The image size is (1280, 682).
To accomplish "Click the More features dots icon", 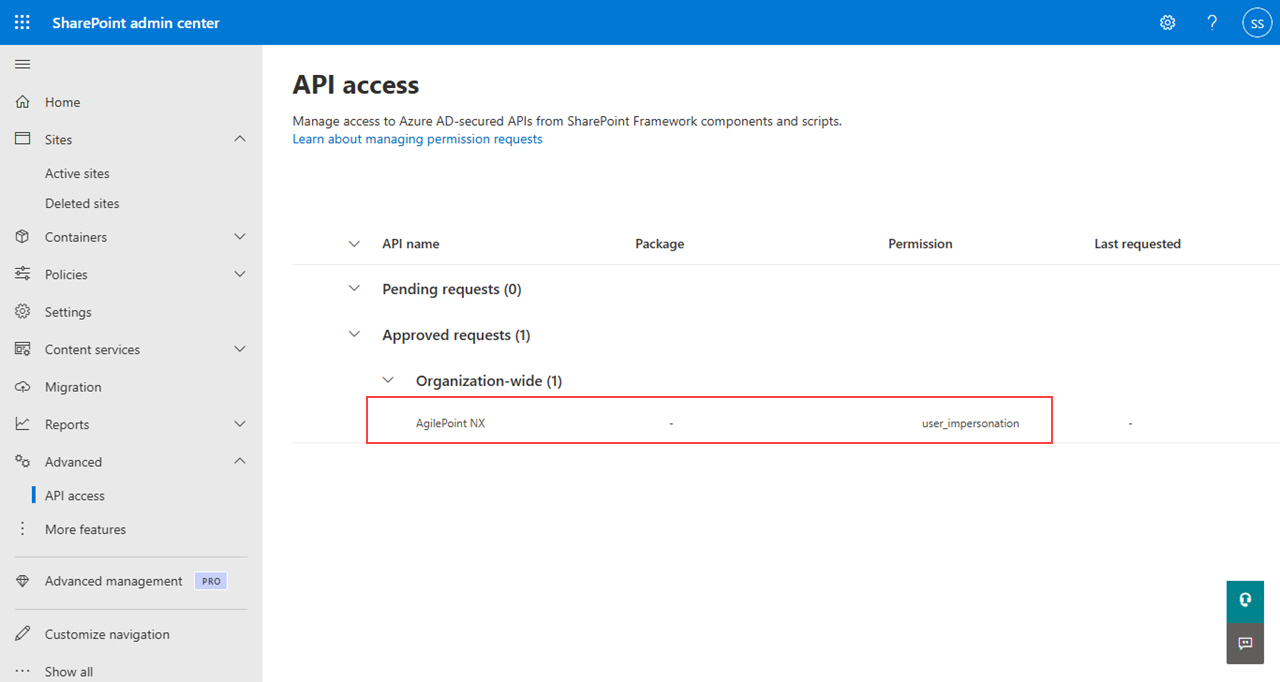I will click(x=22, y=529).
